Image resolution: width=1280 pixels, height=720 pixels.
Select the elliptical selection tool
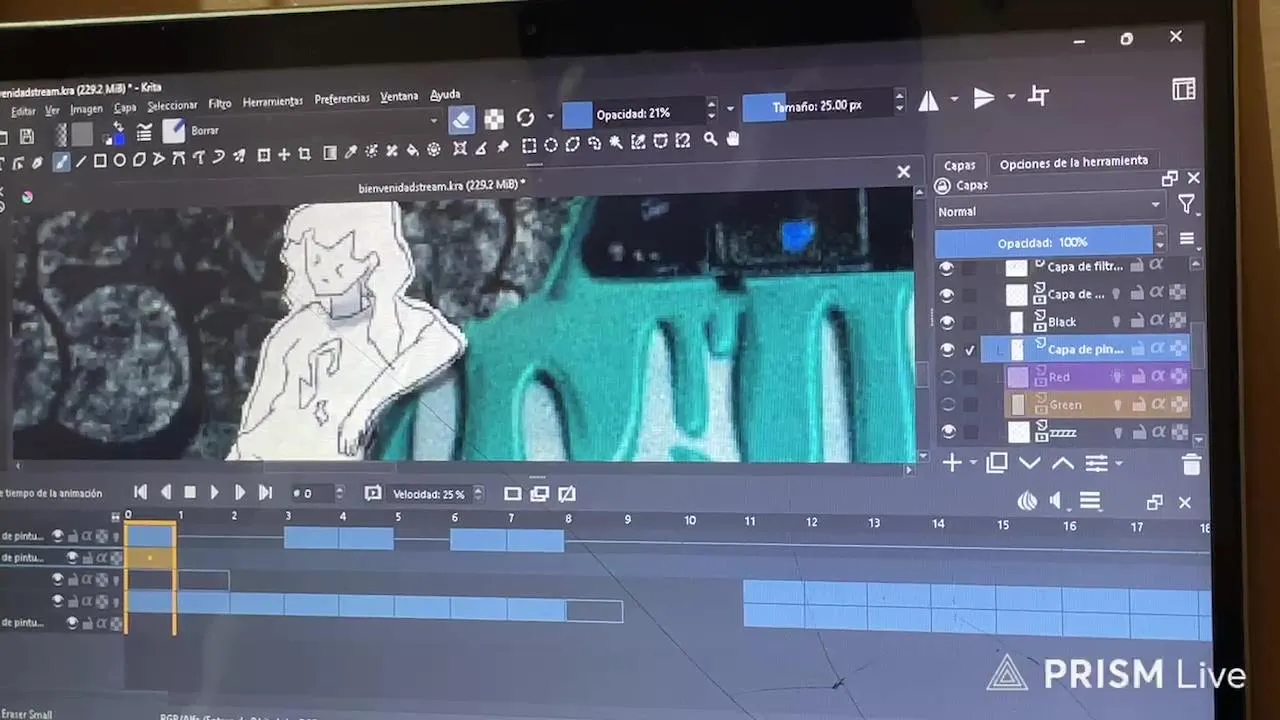550,145
